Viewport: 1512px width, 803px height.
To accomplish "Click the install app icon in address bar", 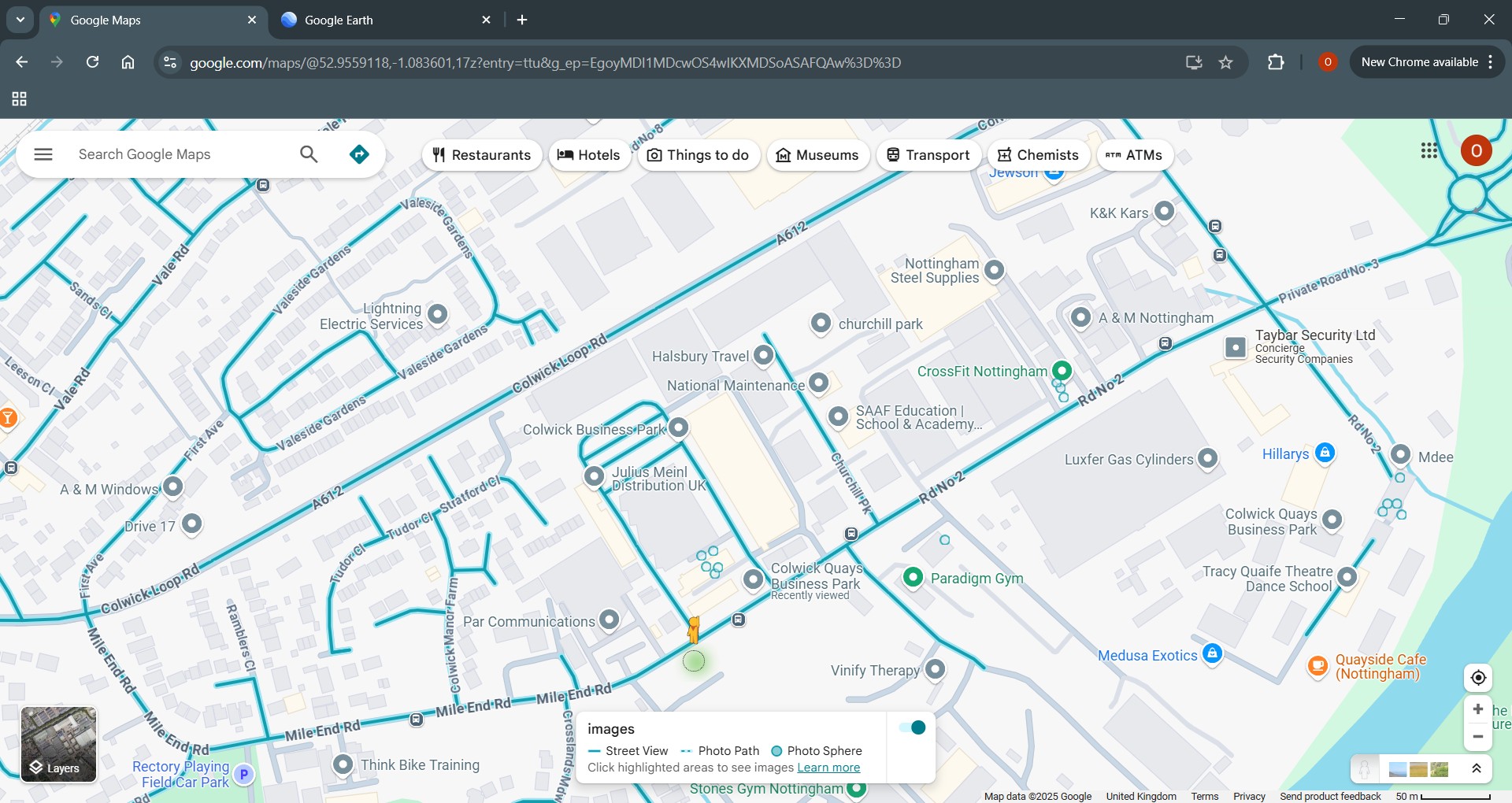I will click(x=1194, y=62).
